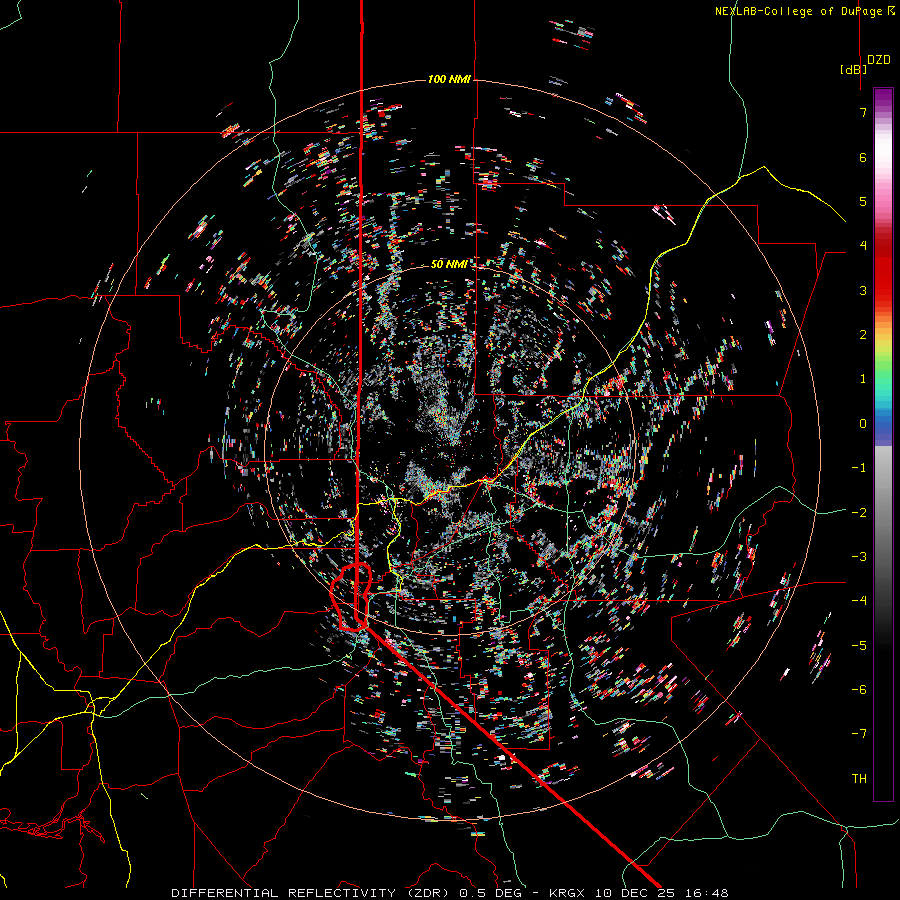Select the positive 7 scale value
This screenshot has height=900, width=900.
pyautogui.click(x=863, y=112)
